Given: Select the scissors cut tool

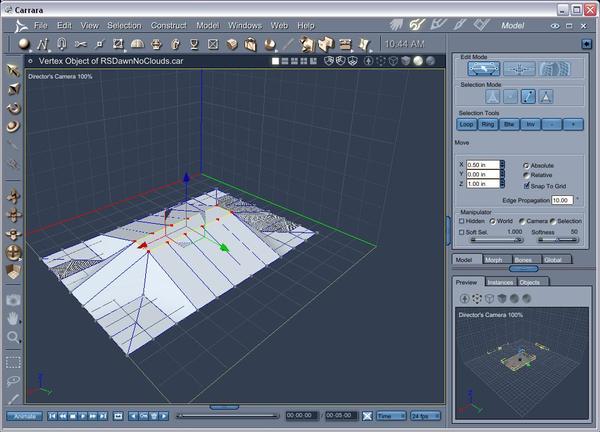Looking at the screenshot, I should 80,44.
